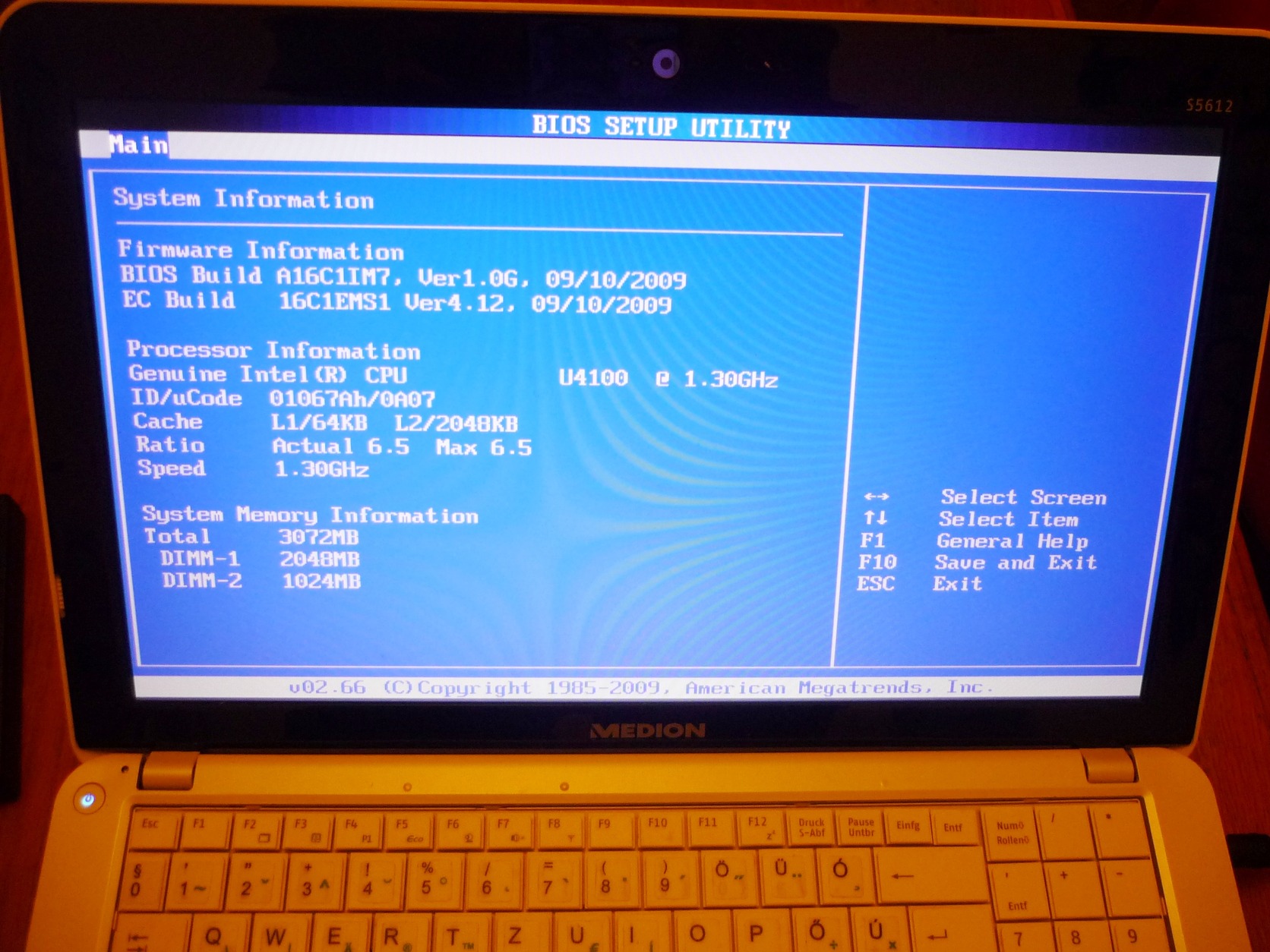This screenshot has height=952, width=1270.
Task: Click the Processor Information heading
Action: [x=273, y=350]
